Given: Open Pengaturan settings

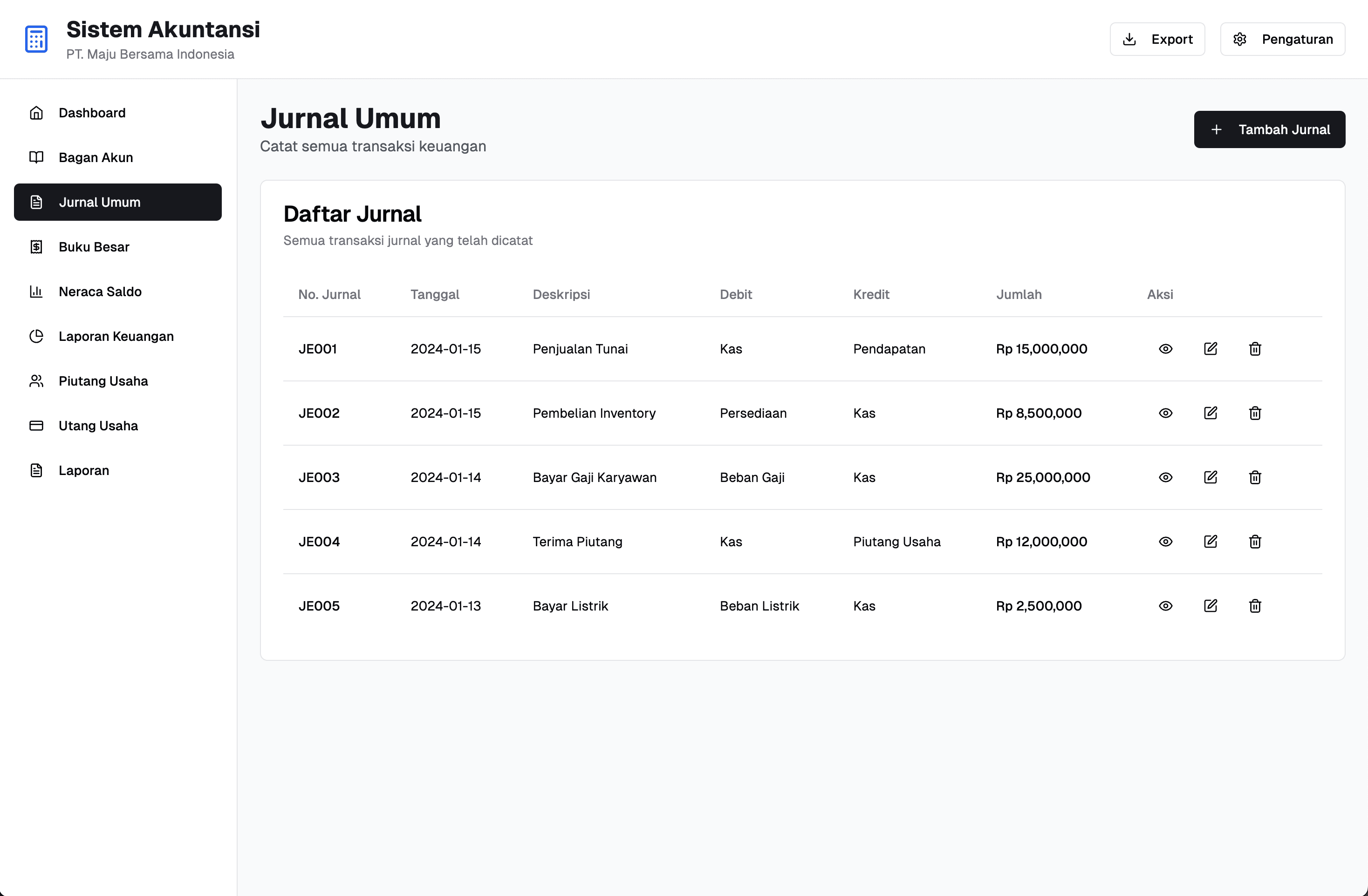Looking at the screenshot, I should [1282, 39].
